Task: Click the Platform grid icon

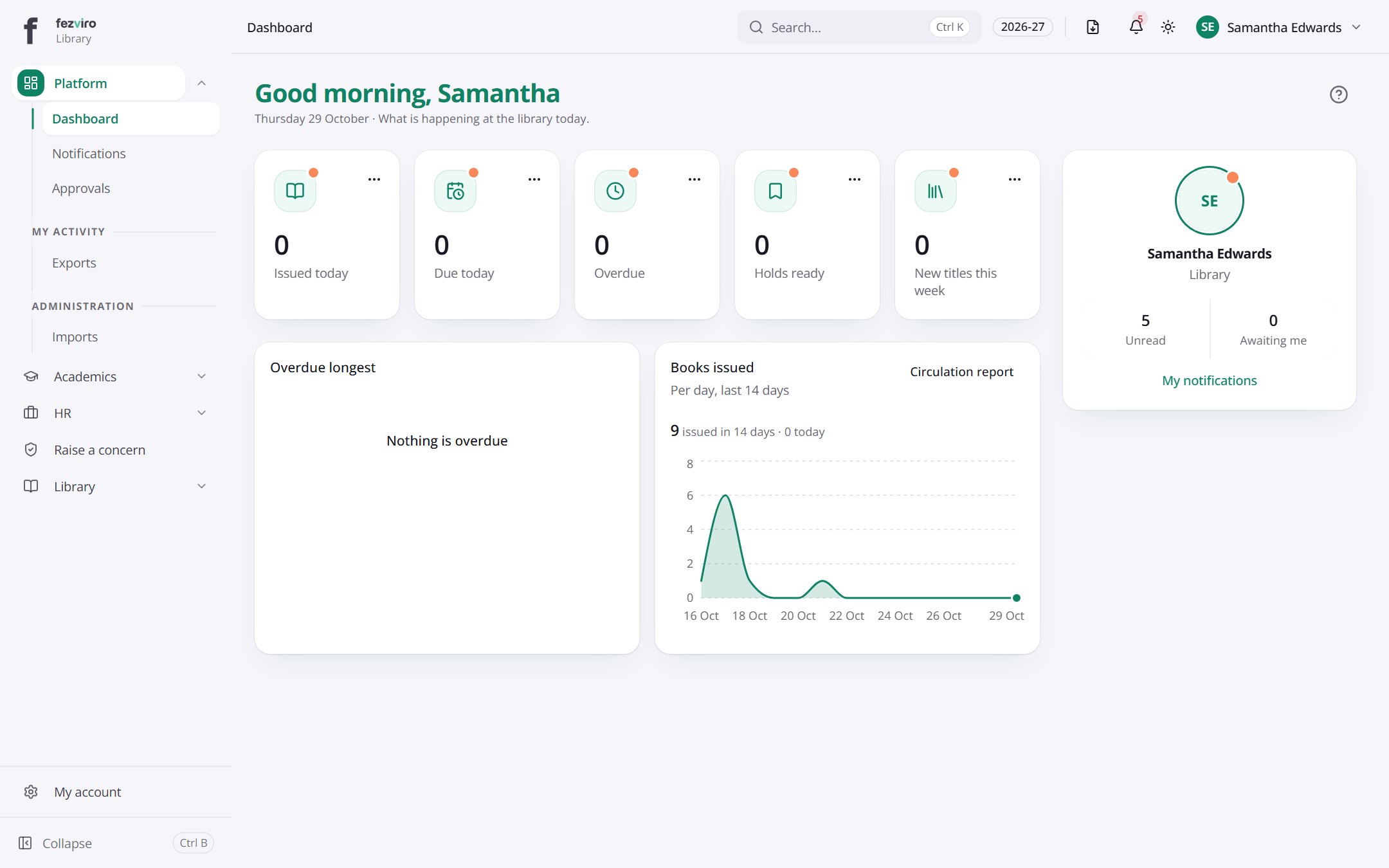Action: [31, 83]
